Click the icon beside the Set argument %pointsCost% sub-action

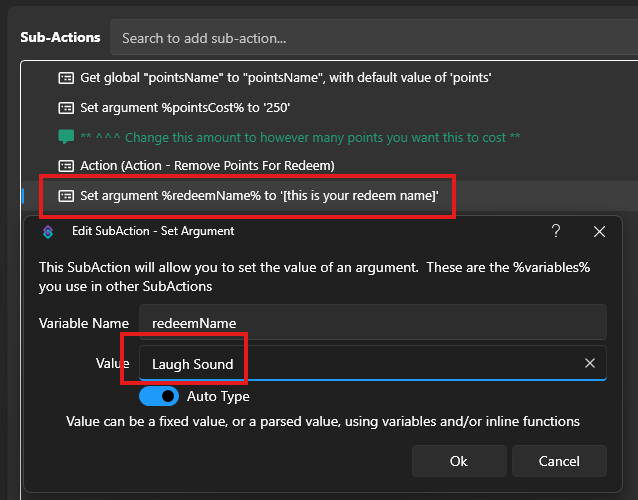click(x=67, y=108)
